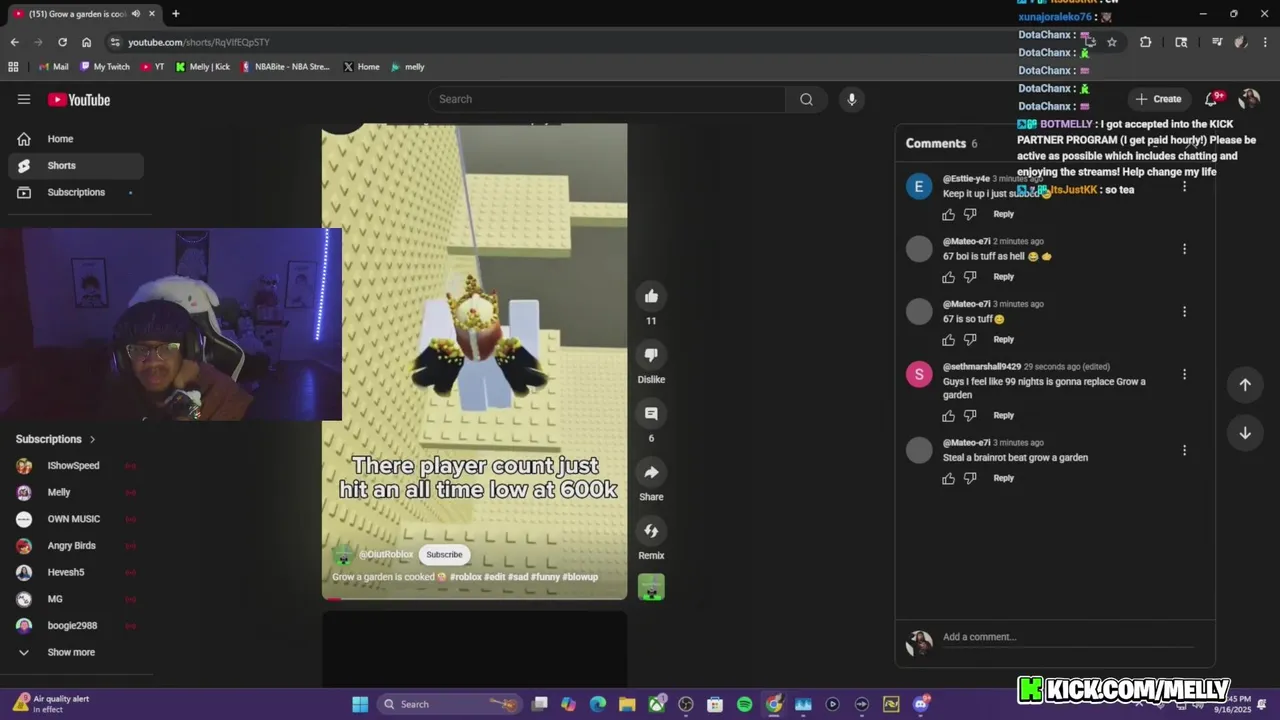
Task: Like the short video
Action: (x=651, y=296)
